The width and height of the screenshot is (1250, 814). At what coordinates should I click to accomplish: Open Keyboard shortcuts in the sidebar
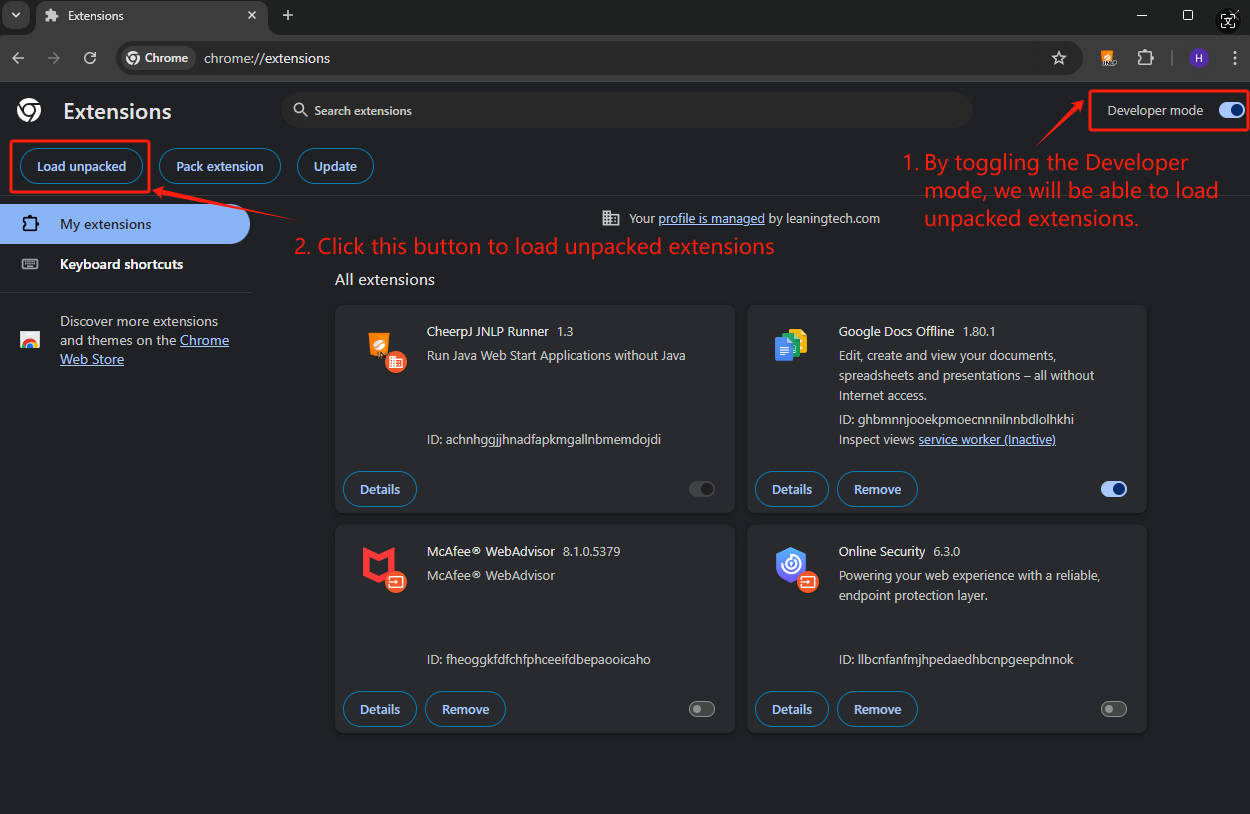[x=121, y=264]
